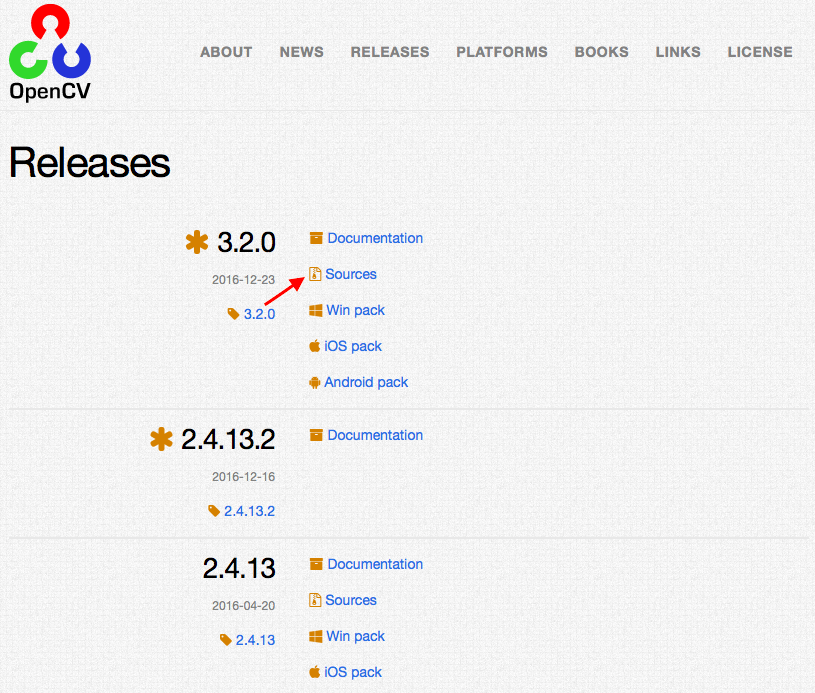
Task: Select PLATFORMS in the navigation bar
Action: click(x=502, y=52)
